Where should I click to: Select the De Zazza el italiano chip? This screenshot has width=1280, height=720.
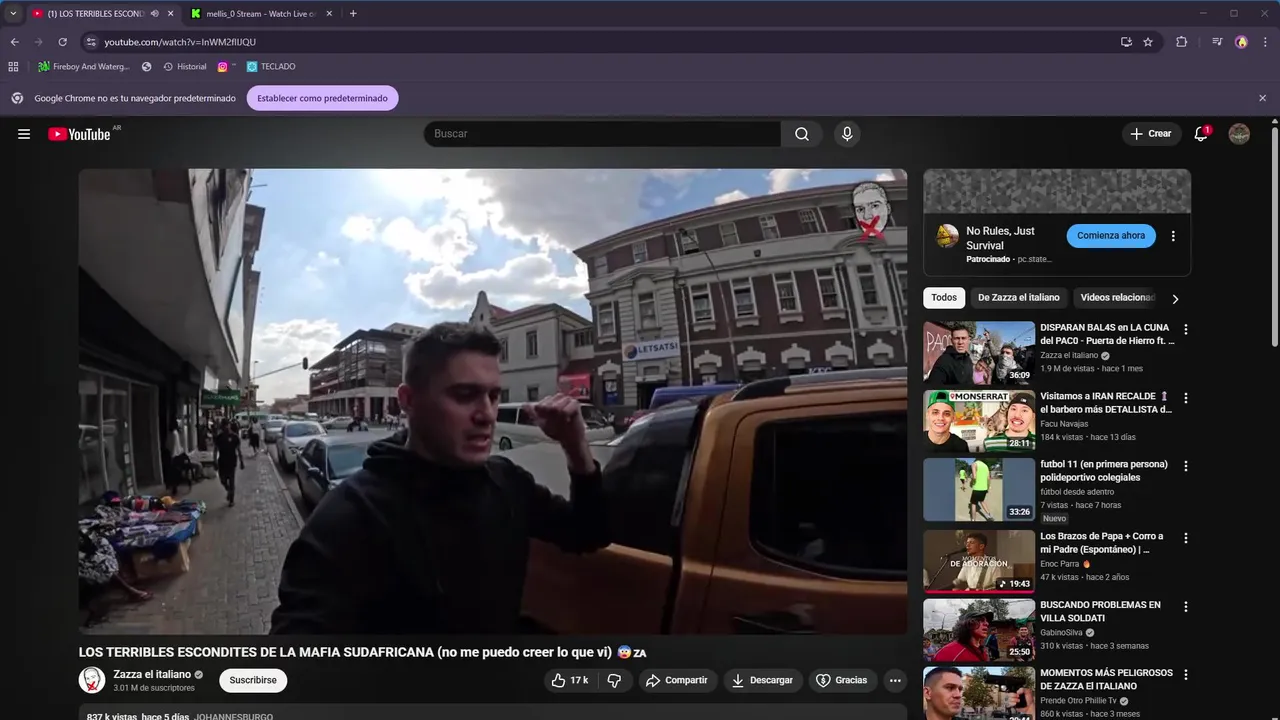point(1018,298)
